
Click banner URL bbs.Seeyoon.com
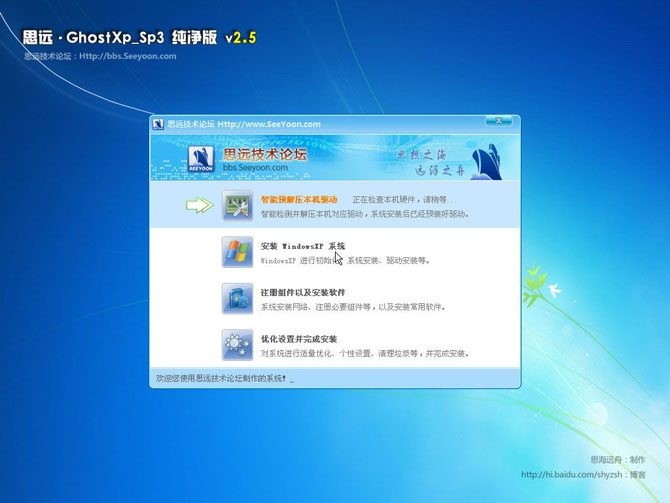coord(255,168)
